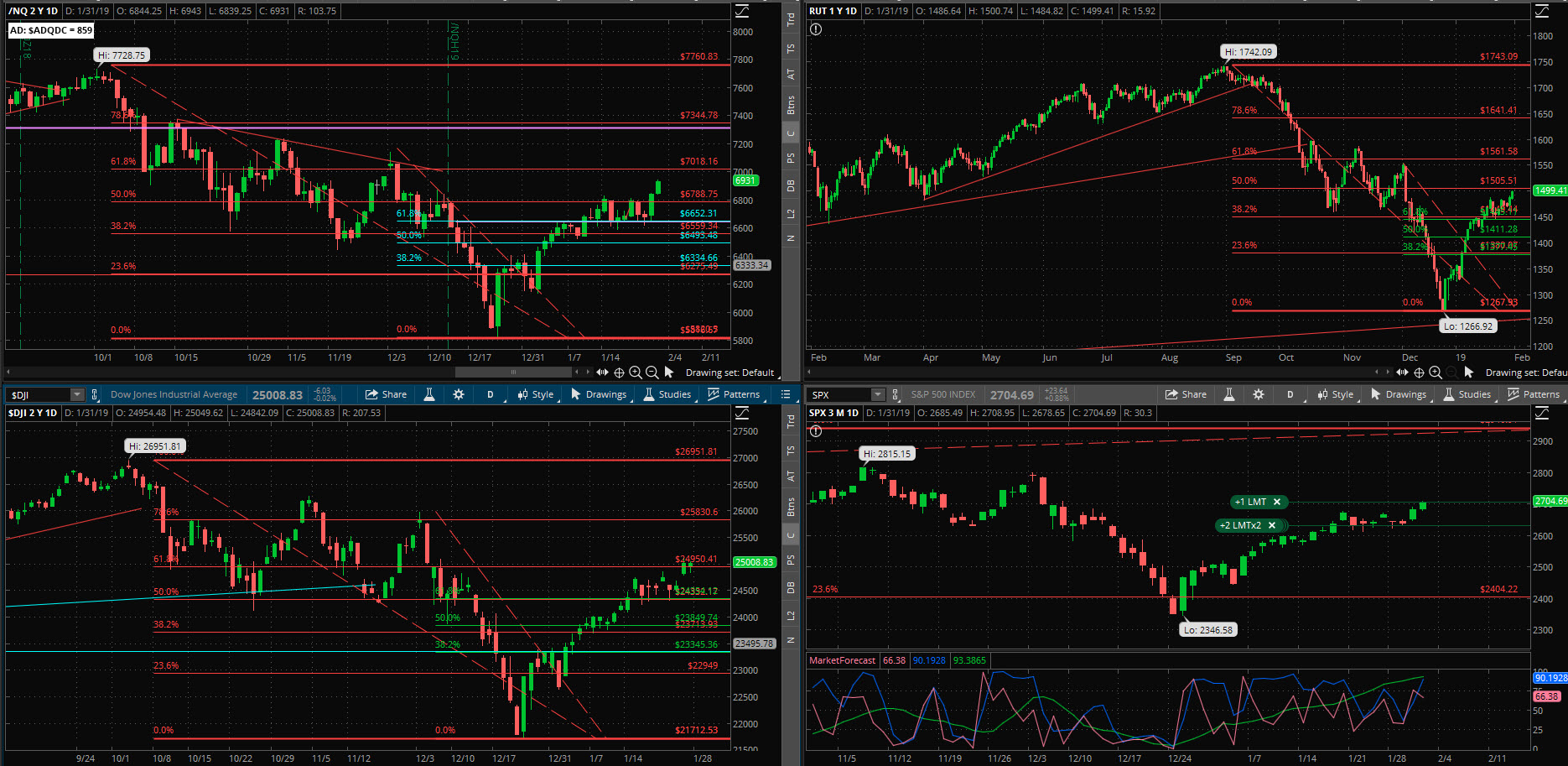Open the N tab beside the $DJI chart
Viewport: 1568px width, 766px height.
coord(791,640)
